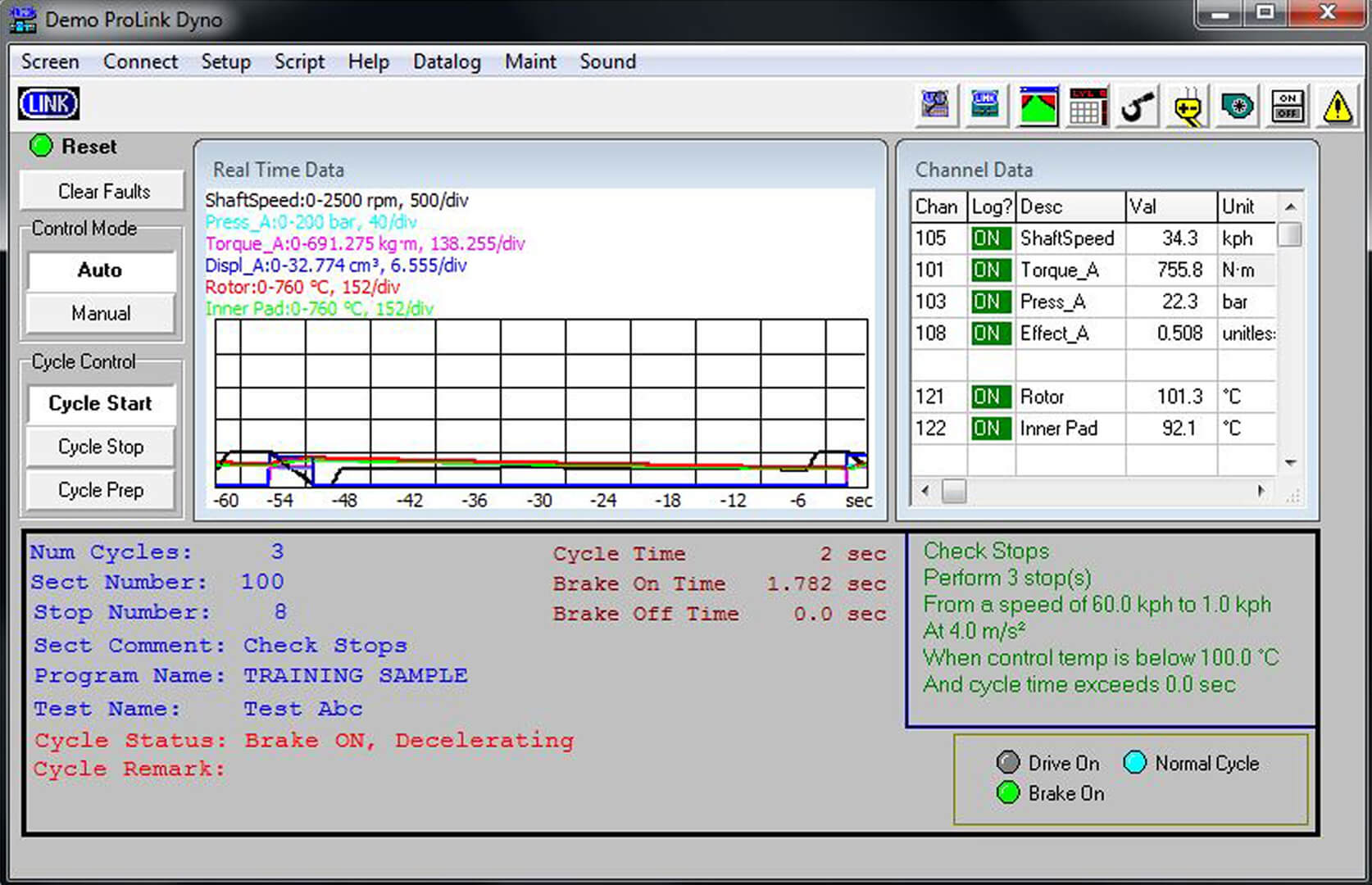Click the Channel Data horizontal scrollbar thumb
The height and width of the screenshot is (885, 1372).
tap(953, 491)
